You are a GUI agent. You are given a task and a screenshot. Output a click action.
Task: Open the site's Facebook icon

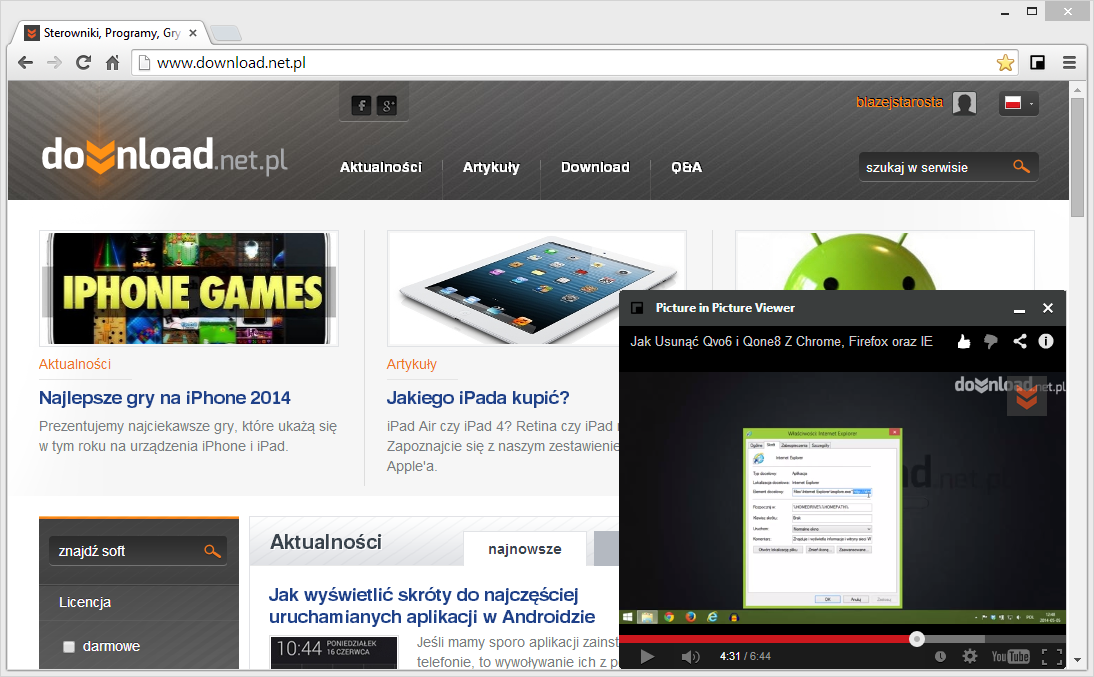(x=361, y=105)
